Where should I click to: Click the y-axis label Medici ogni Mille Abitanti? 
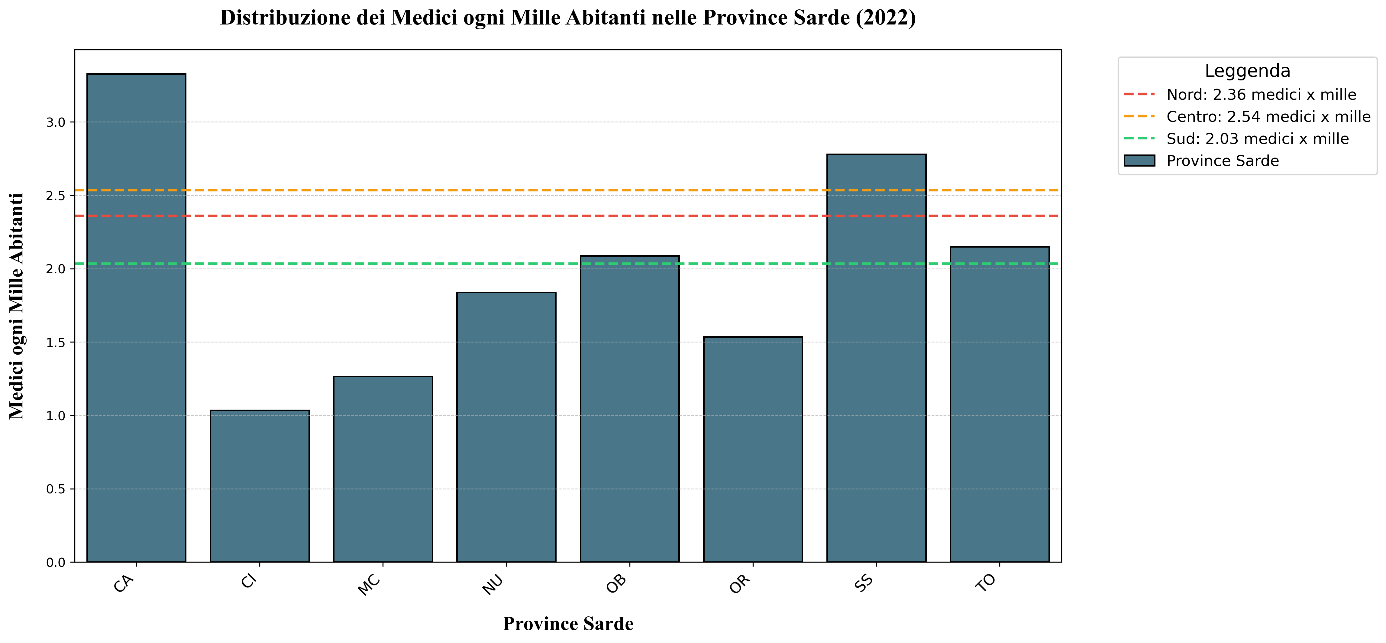pos(17,306)
